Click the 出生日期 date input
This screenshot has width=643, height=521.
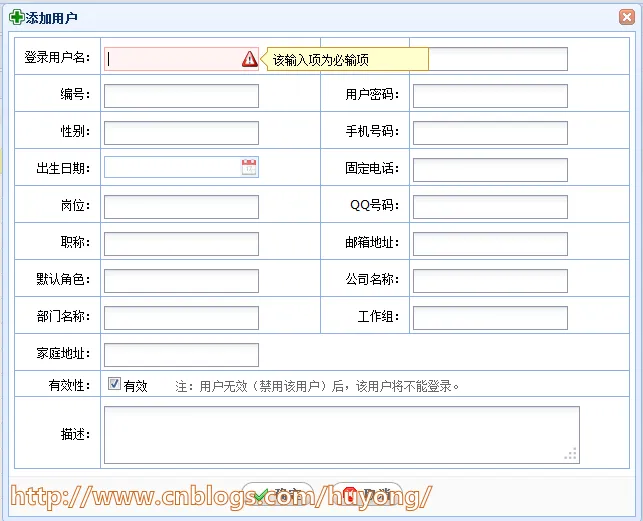coord(181,167)
